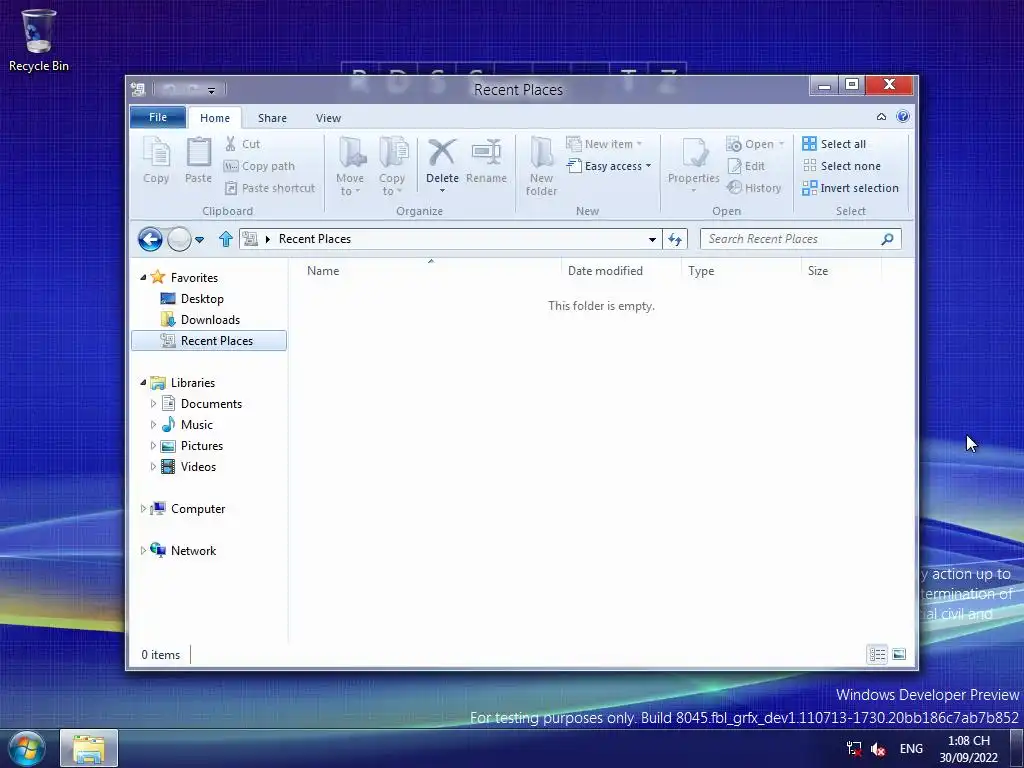Click the Recycle Bin desktop icon
The height and width of the screenshot is (768, 1024).
(39, 39)
